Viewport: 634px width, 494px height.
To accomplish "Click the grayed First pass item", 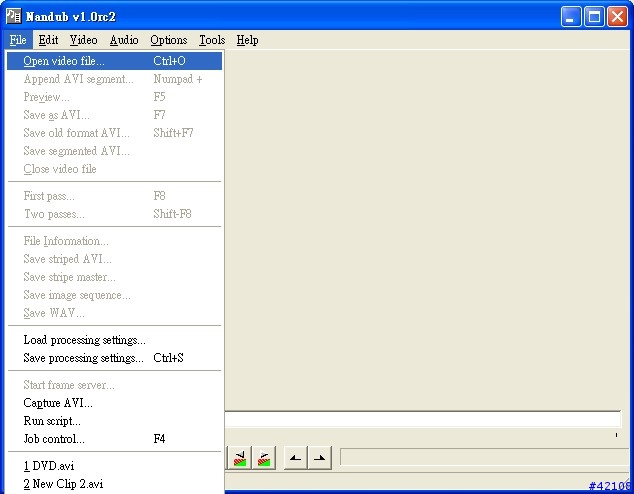I will point(114,196).
